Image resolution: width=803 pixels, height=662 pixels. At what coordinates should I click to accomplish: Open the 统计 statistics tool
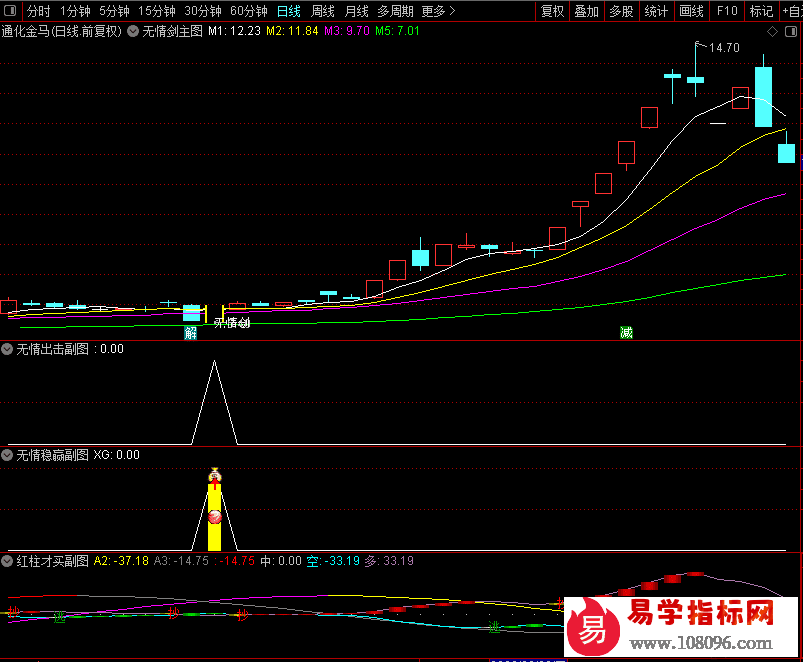click(657, 11)
